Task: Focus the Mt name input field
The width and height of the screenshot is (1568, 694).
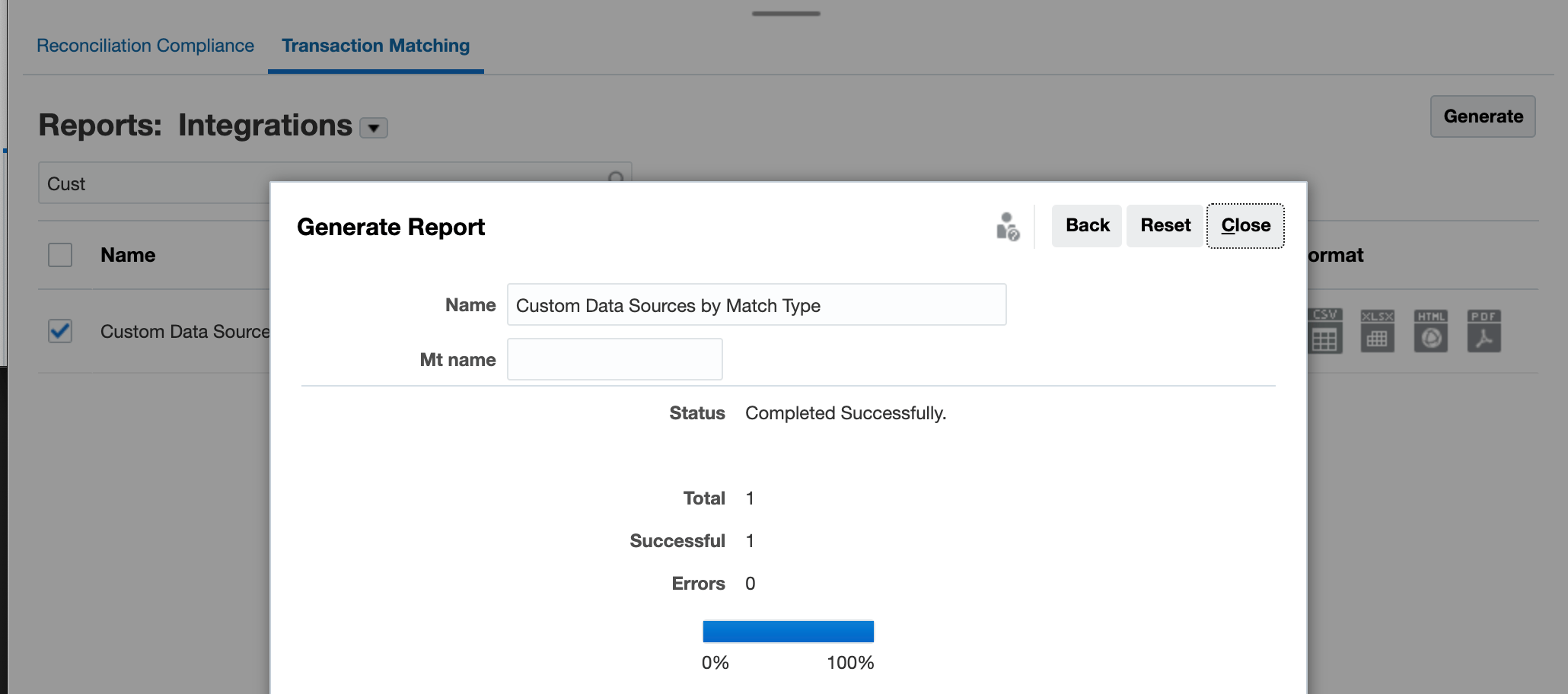Action: coord(614,359)
